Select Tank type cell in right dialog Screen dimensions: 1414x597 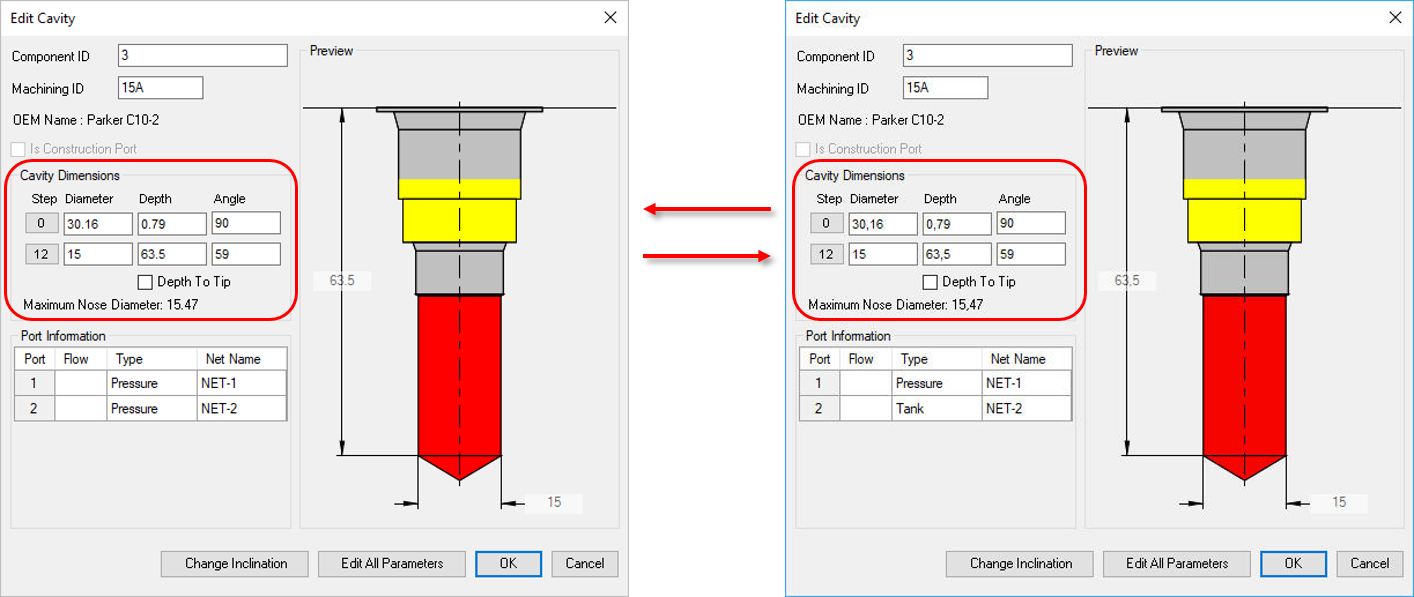[x=936, y=408]
